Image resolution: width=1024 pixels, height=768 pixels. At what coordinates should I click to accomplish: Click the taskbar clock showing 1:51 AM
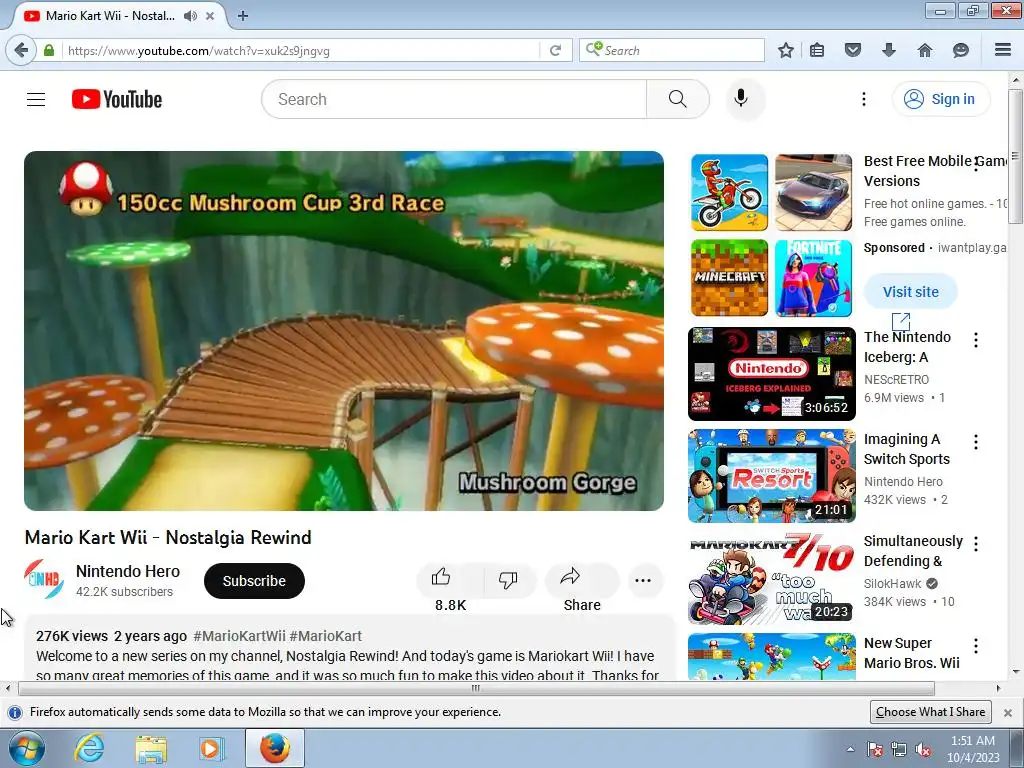[973, 749]
